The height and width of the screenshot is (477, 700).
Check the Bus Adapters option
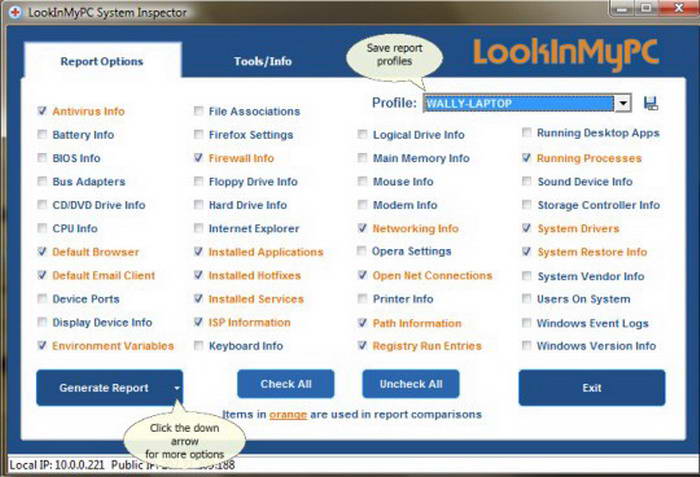point(42,181)
